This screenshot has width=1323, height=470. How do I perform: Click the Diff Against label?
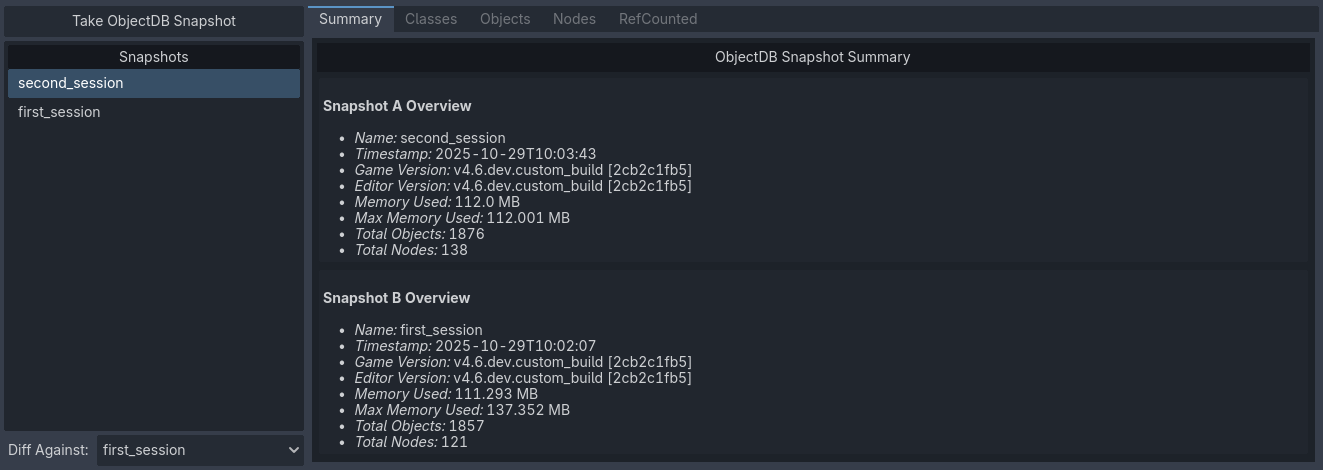pos(48,450)
